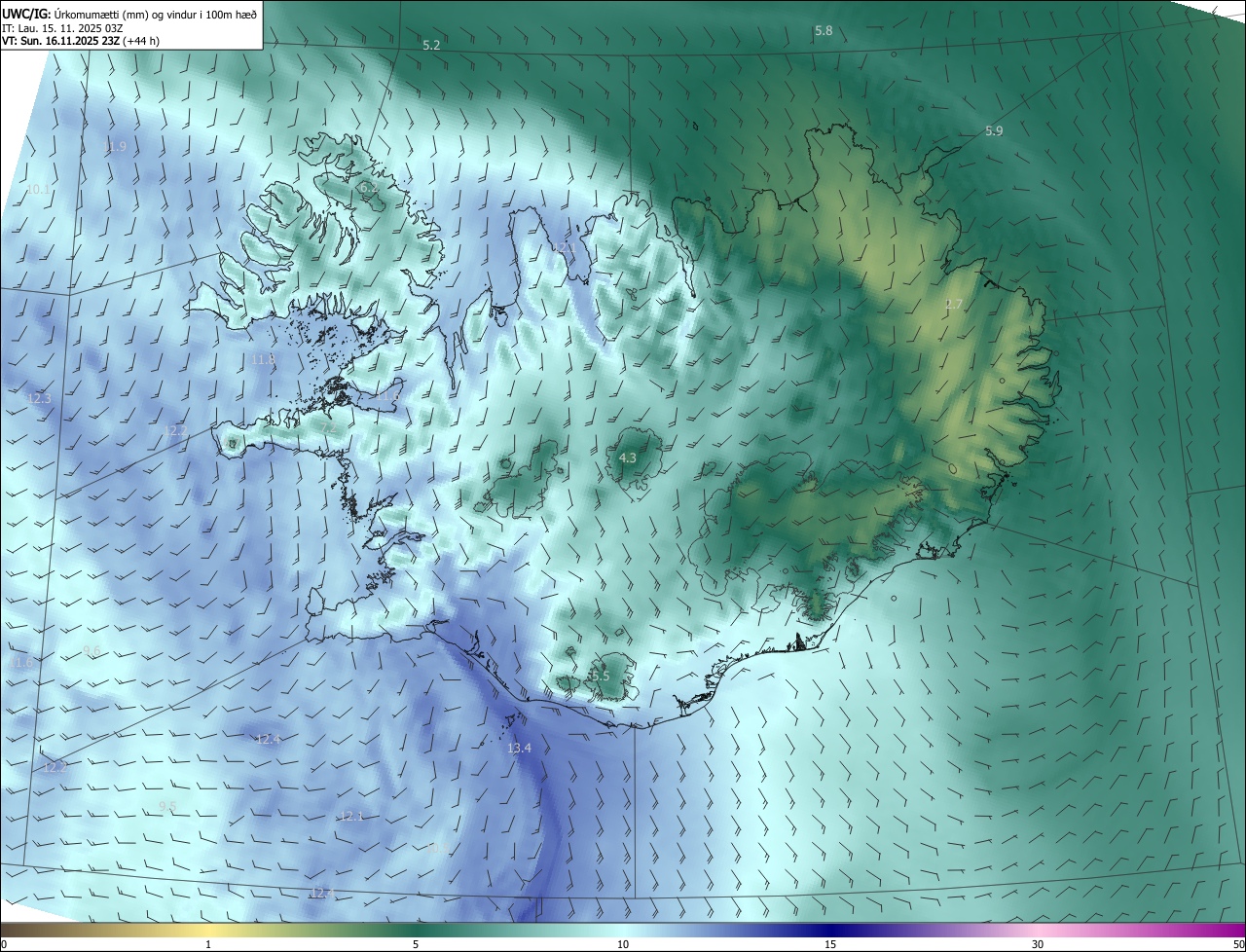
Task: Click the 5.8 value label
Action: click(824, 31)
